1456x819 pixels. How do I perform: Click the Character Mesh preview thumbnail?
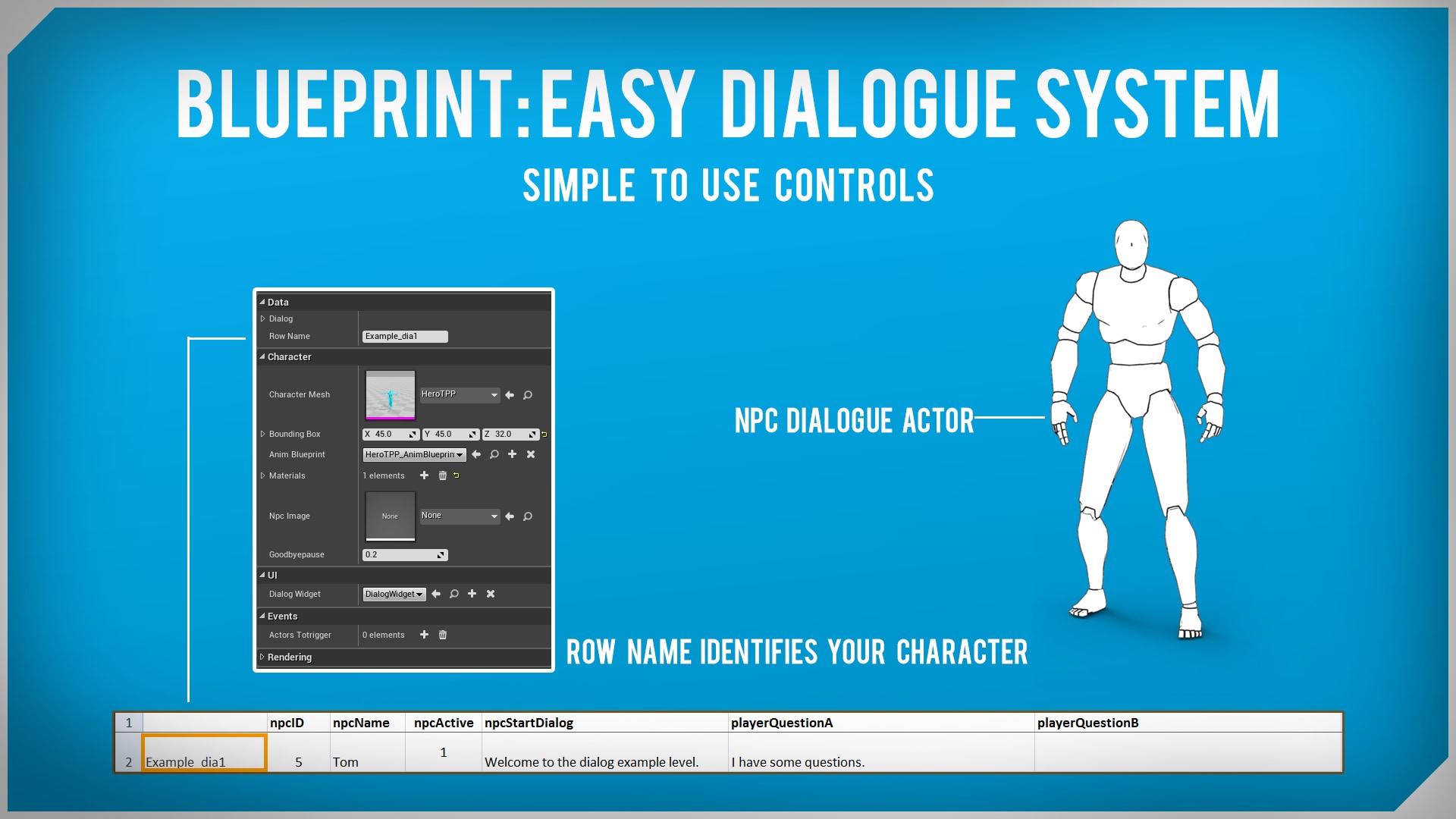pyautogui.click(x=390, y=394)
